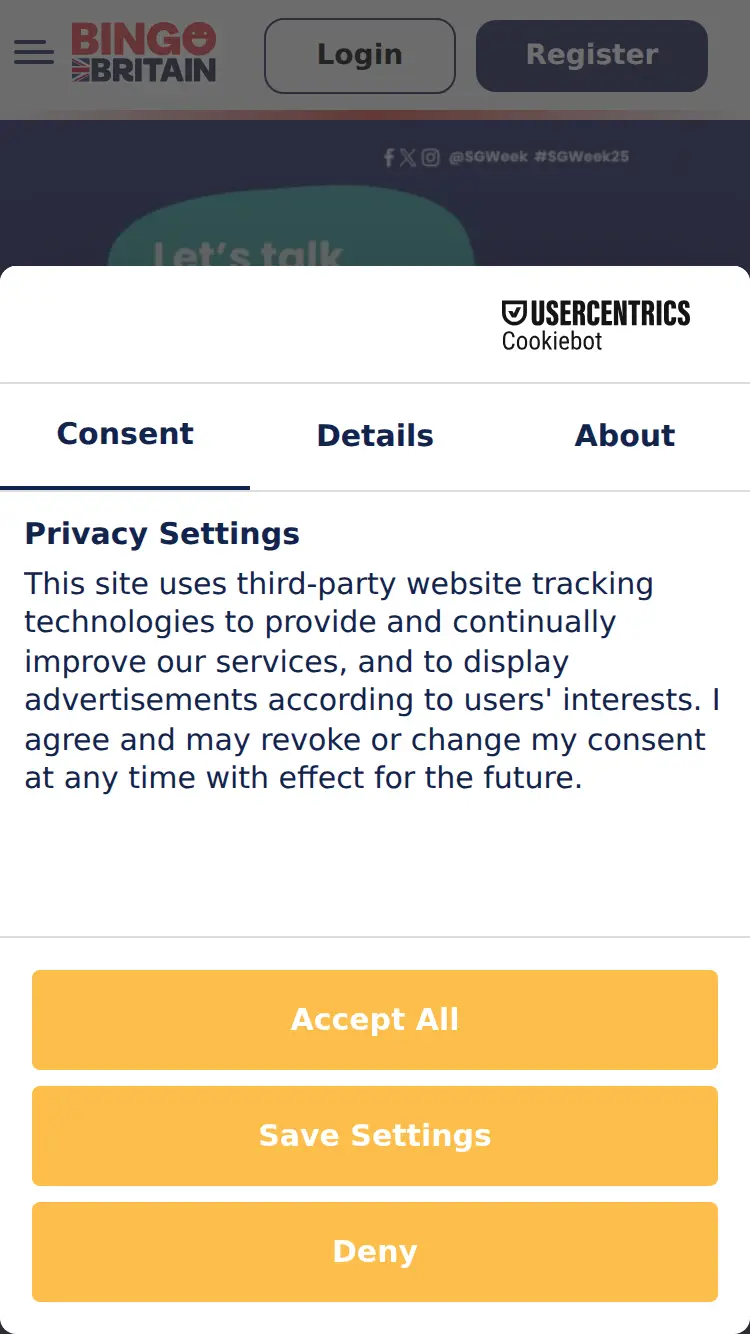Deny cookie consent

pyautogui.click(x=375, y=1252)
